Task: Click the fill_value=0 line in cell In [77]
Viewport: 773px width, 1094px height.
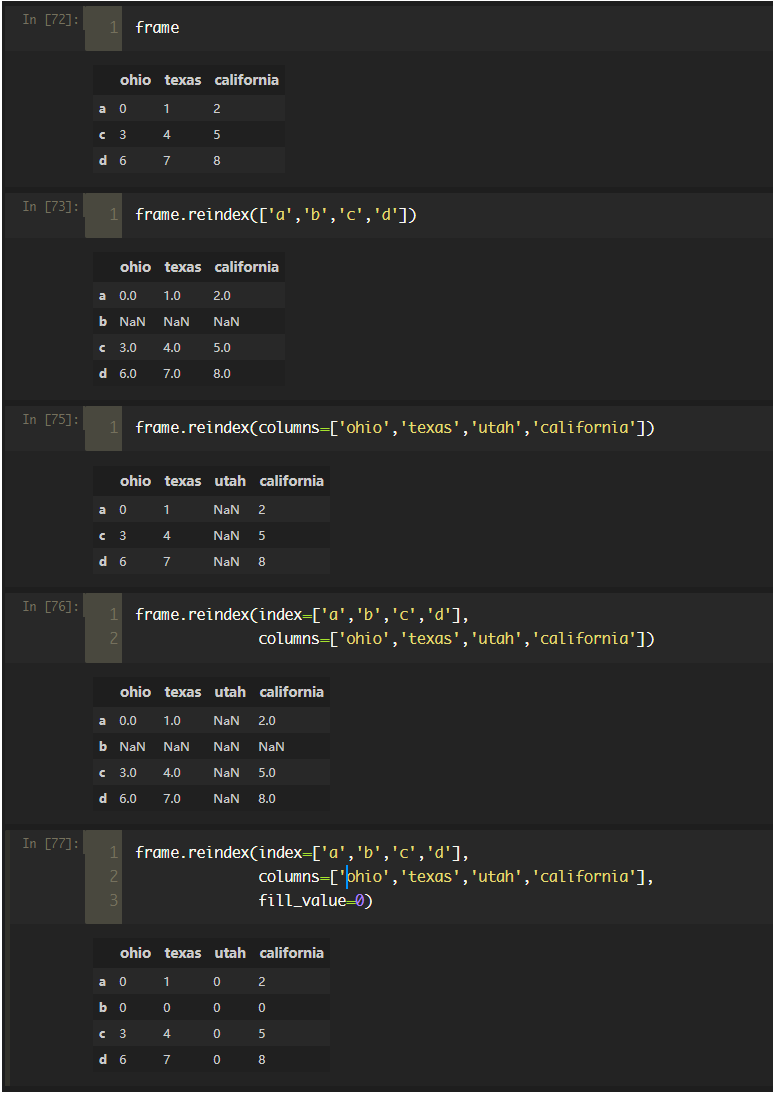Action: point(315,901)
